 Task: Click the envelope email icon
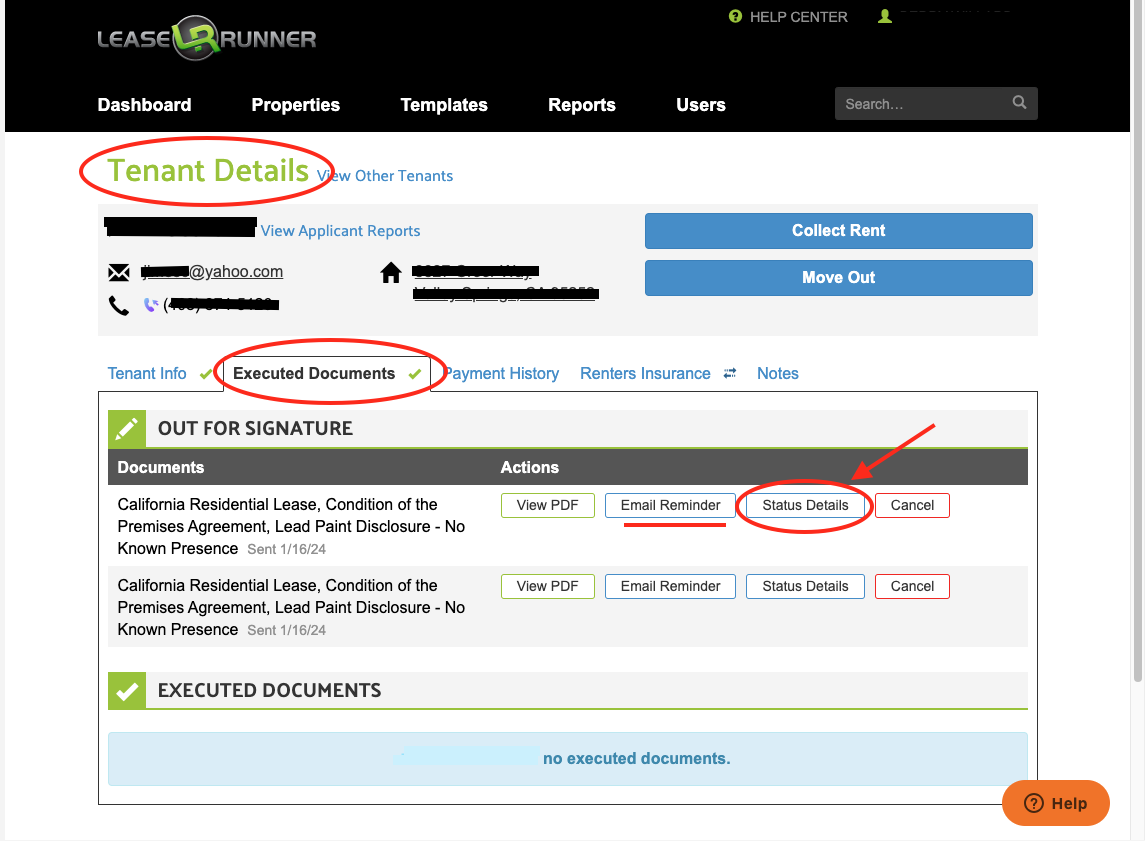[x=119, y=273]
